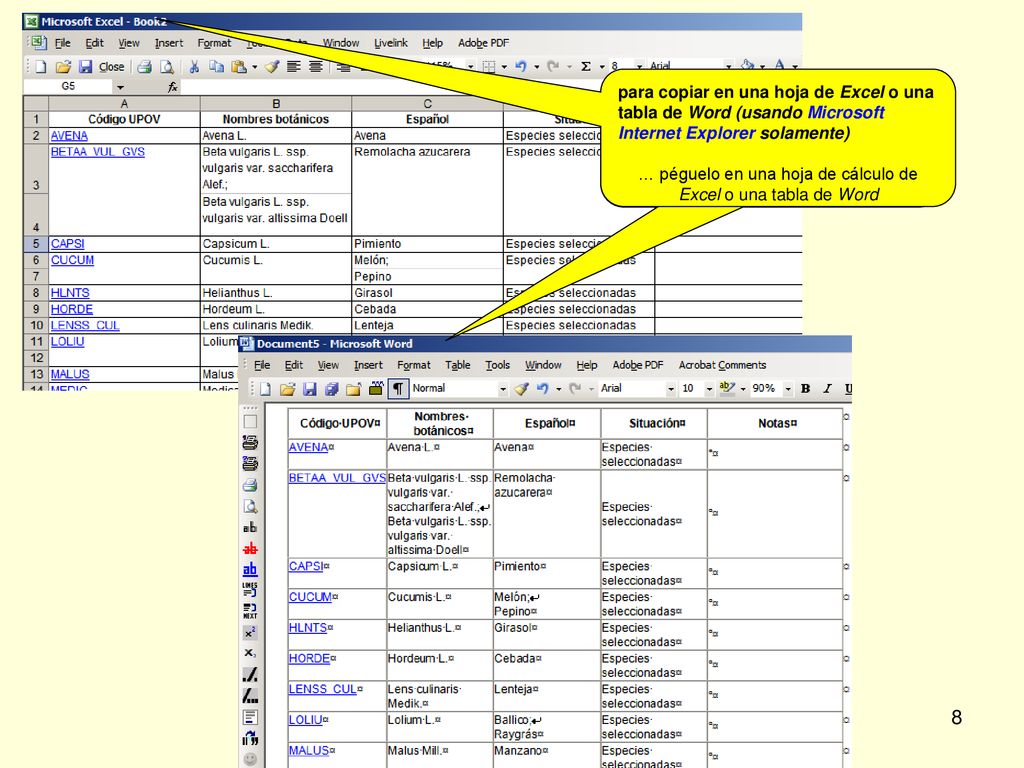Viewport: 1024px width, 768px height.
Task: Click the Font Color A in Excel
Action: tap(779, 65)
